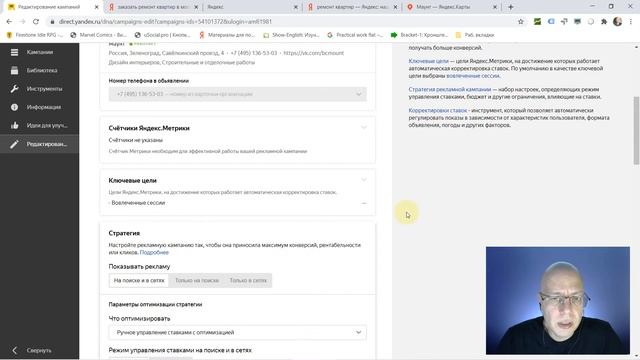The image size is (640, 360).
Task: Select Только на поиске option
Action: point(197,280)
